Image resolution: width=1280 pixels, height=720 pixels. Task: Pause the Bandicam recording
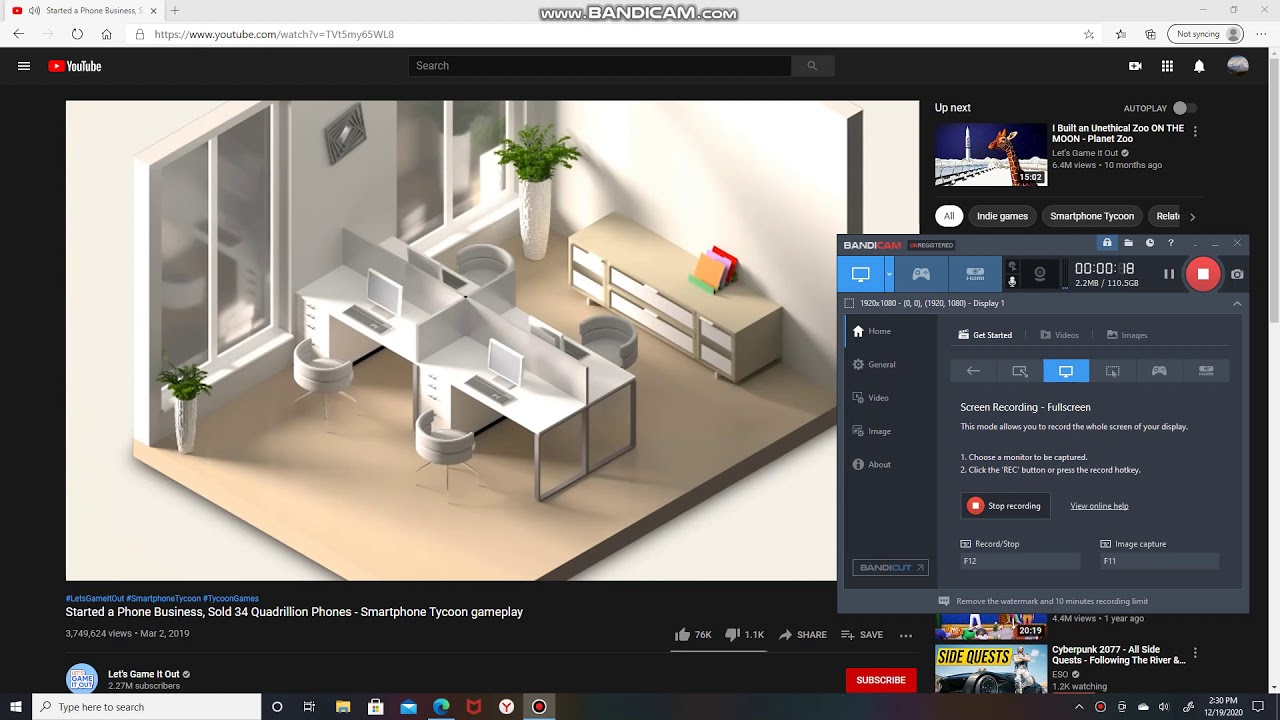(1169, 274)
